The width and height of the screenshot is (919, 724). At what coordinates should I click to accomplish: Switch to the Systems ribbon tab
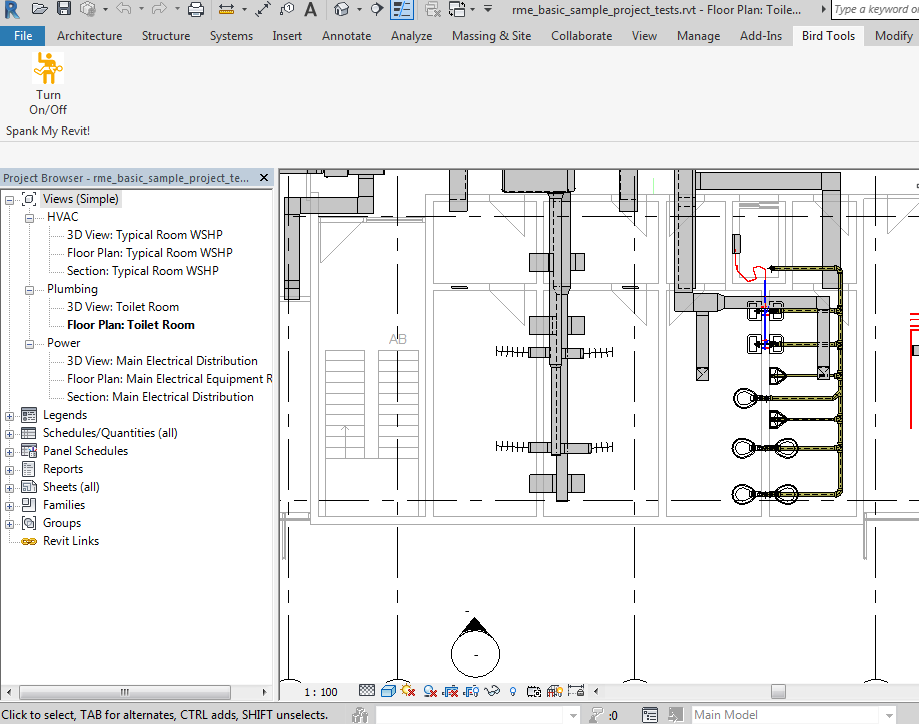232,36
